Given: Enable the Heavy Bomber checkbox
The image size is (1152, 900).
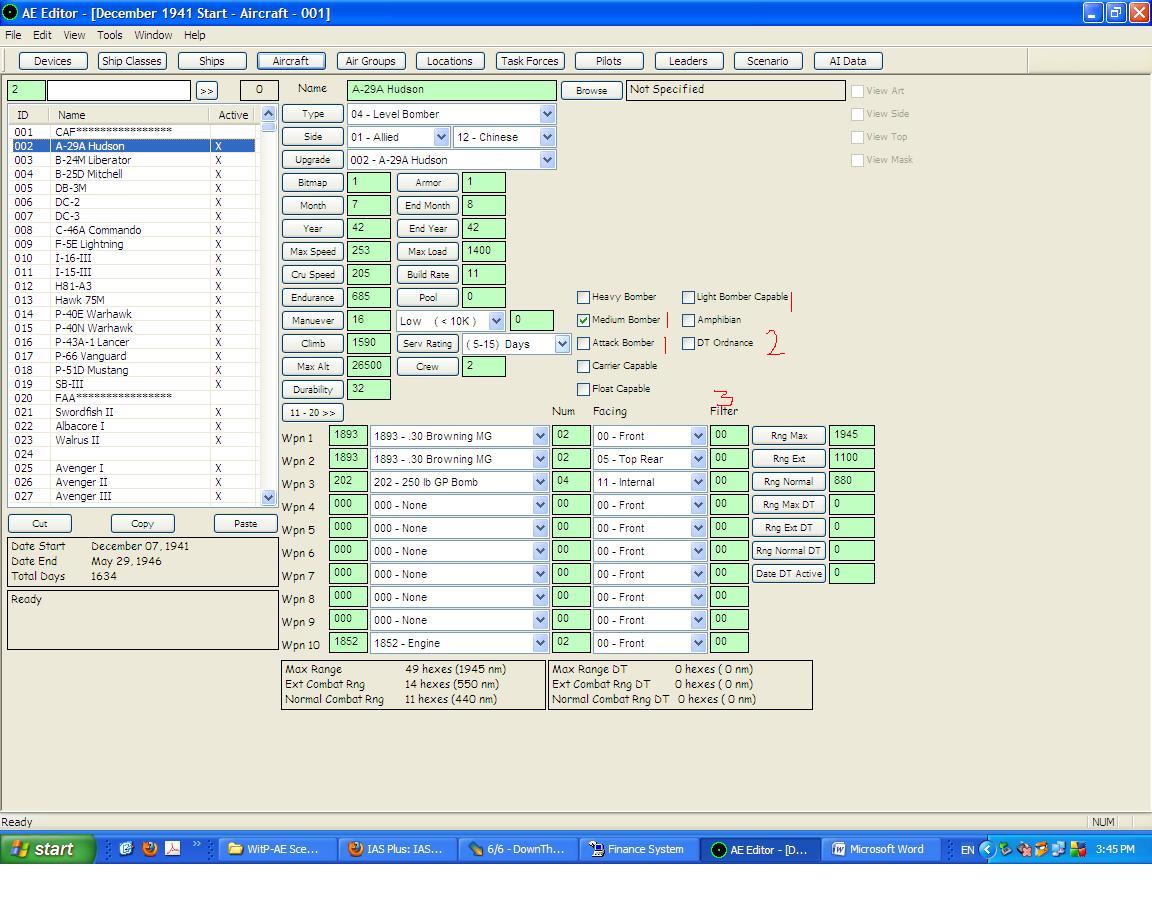Looking at the screenshot, I should (x=584, y=297).
